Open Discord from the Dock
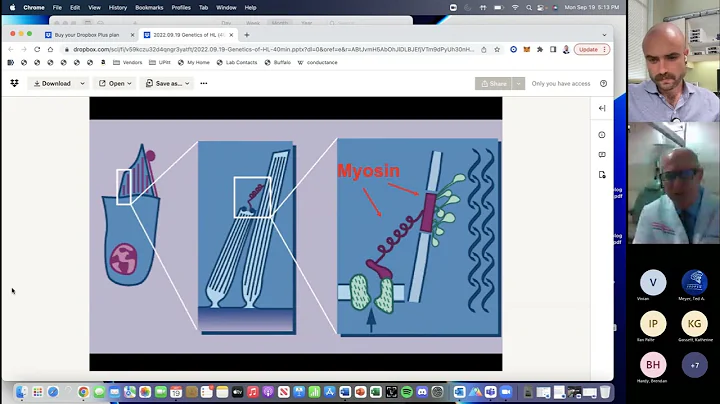This screenshot has width=720, height=404. (422, 392)
